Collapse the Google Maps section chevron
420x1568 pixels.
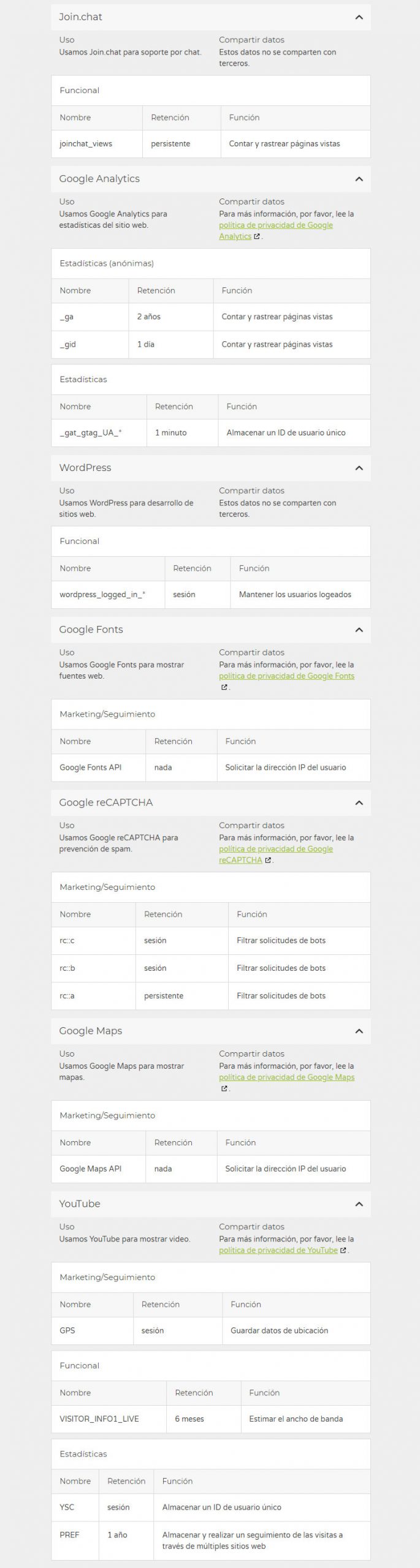pyautogui.click(x=359, y=1031)
